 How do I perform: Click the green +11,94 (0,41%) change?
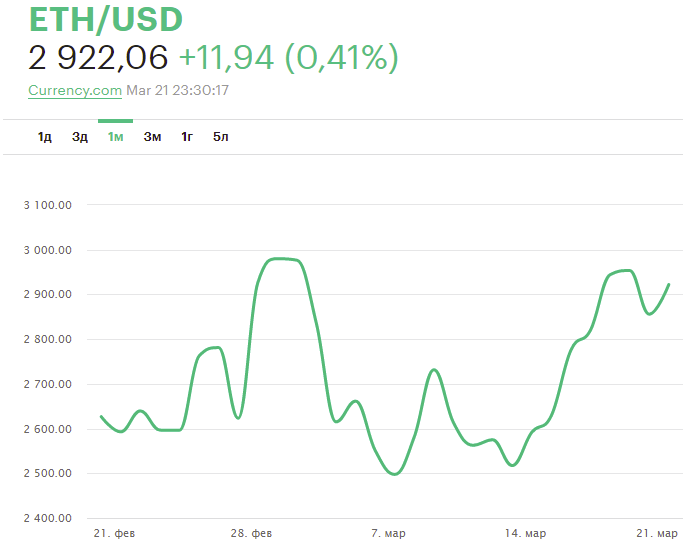pos(288,58)
